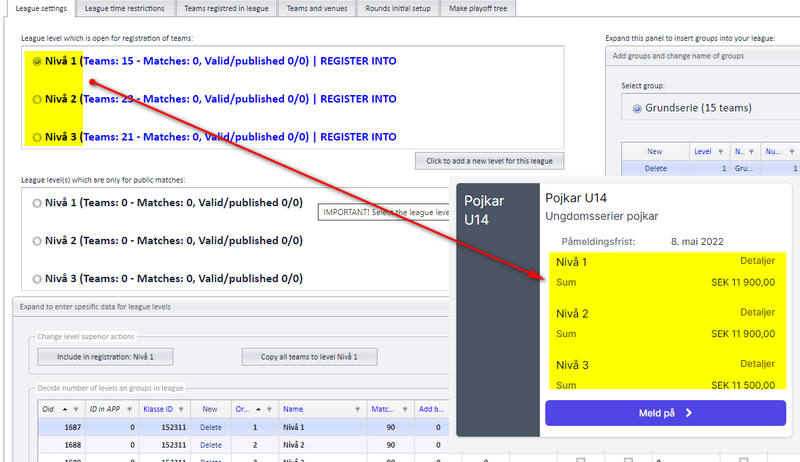
Task: Open Rounds initial setup tab
Action: coord(398,9)
